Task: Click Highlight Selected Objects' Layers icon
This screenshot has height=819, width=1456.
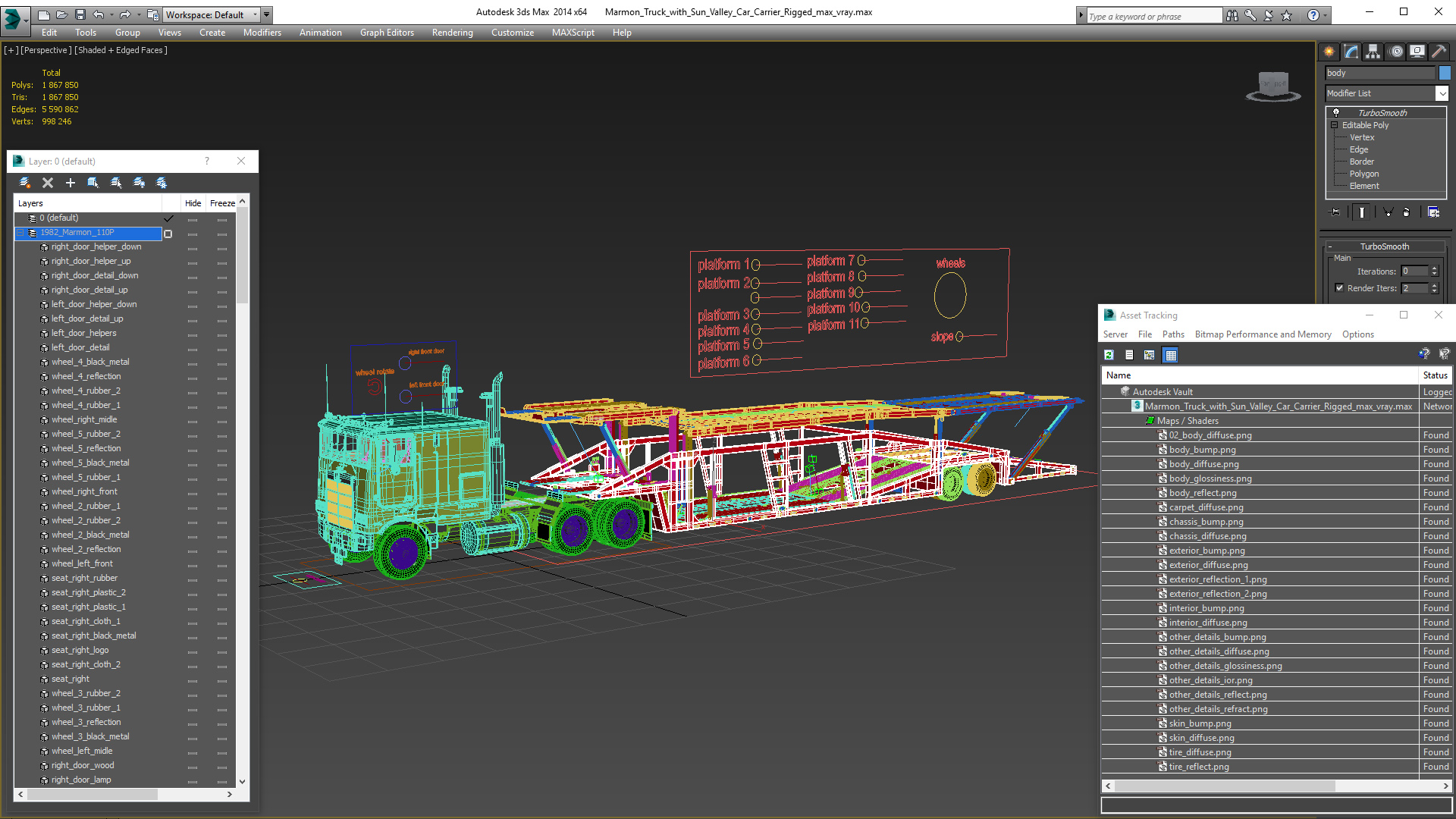Action: pyautogui.click(x=116, y=183)
